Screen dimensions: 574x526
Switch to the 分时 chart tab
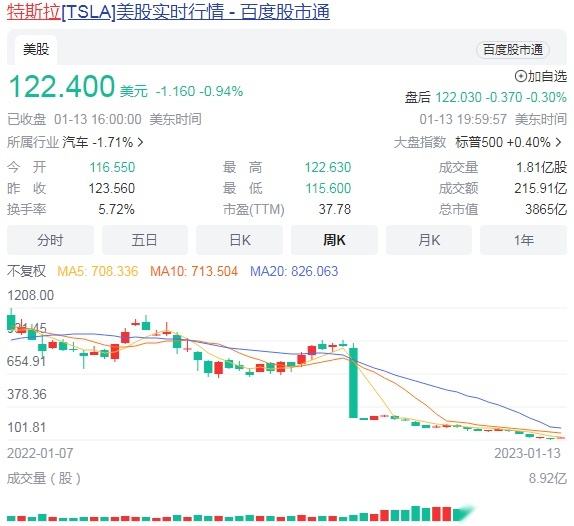coord(50,240)
